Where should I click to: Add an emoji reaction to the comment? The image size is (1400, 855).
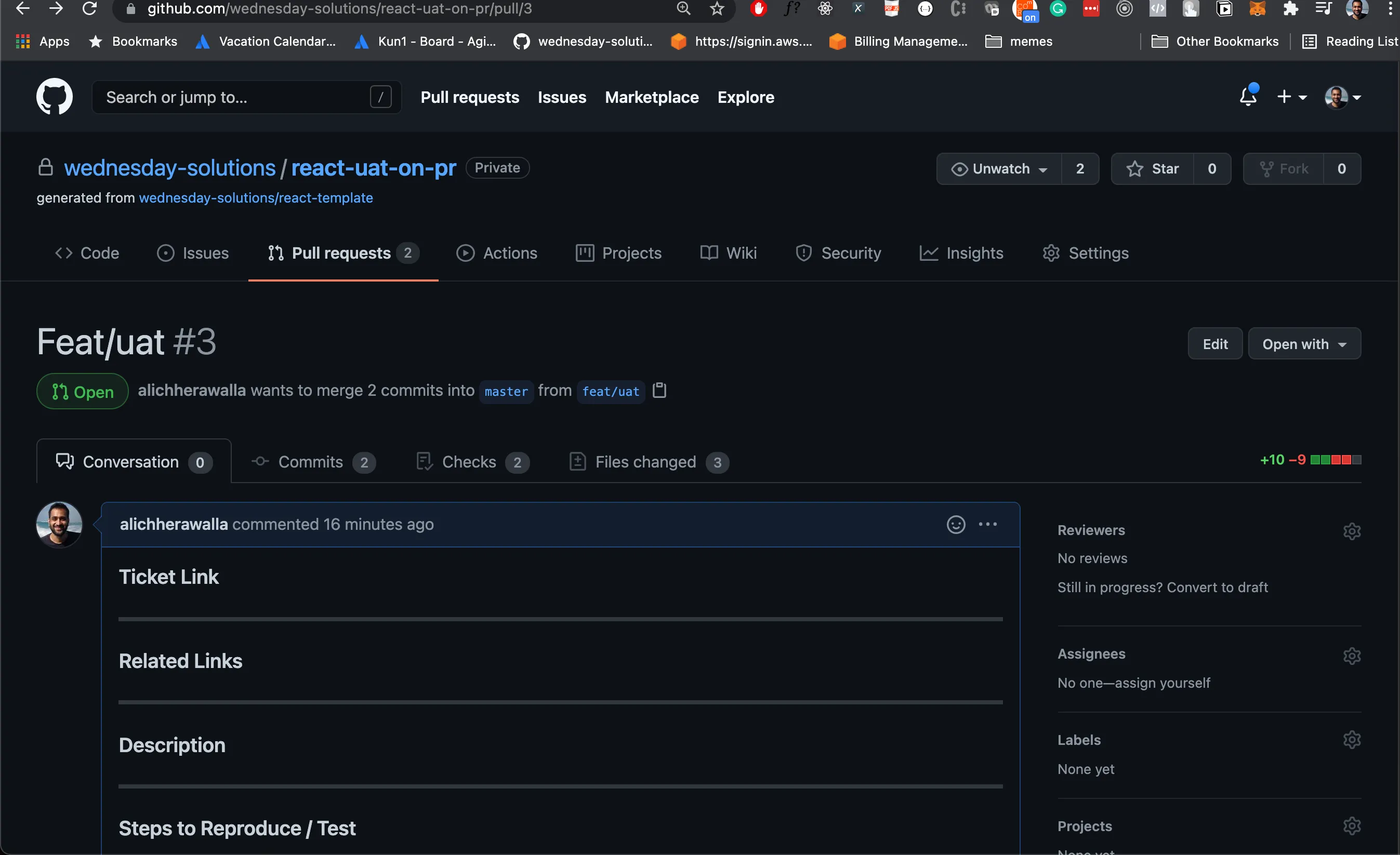[956, 524]
